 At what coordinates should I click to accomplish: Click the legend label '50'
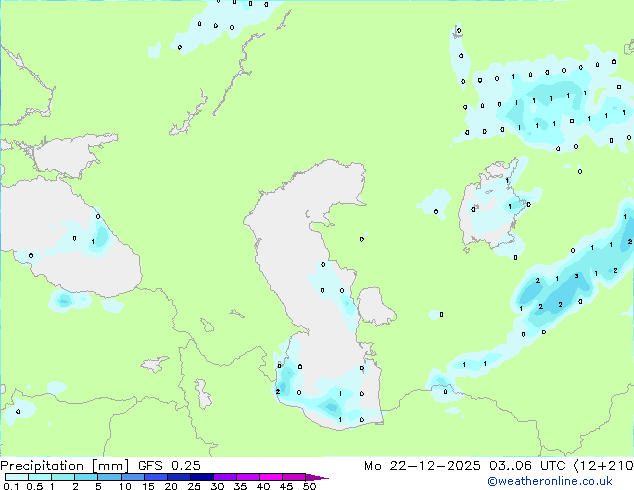310,486
